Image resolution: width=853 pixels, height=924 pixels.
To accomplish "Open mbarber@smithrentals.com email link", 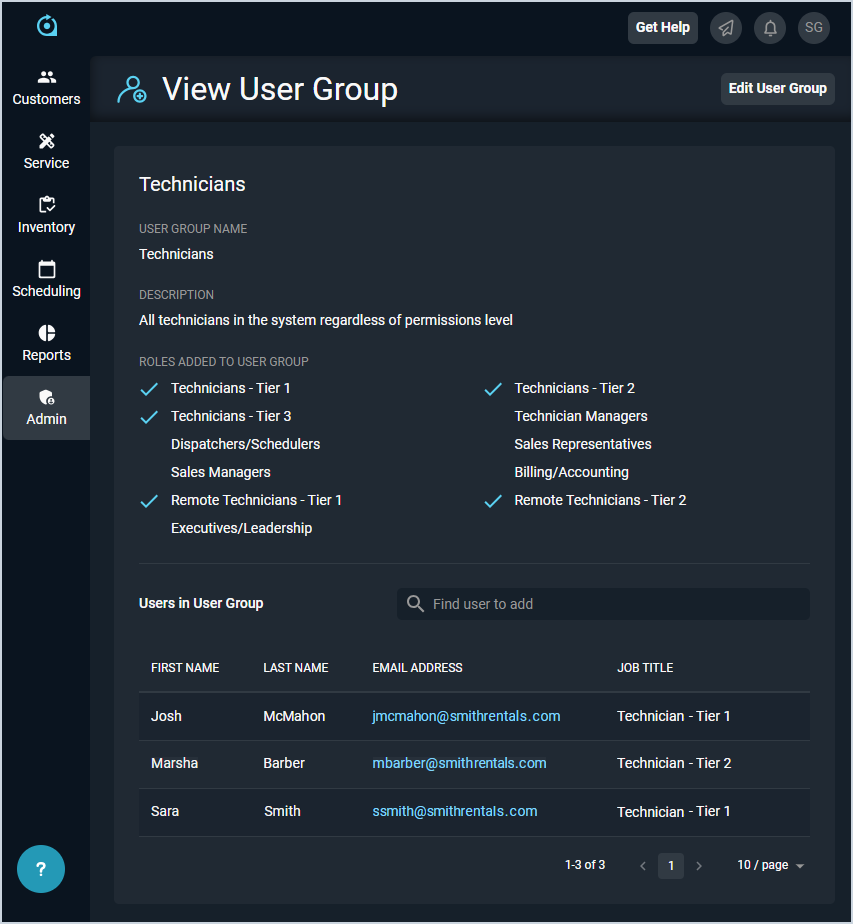I will click(459, 764).
